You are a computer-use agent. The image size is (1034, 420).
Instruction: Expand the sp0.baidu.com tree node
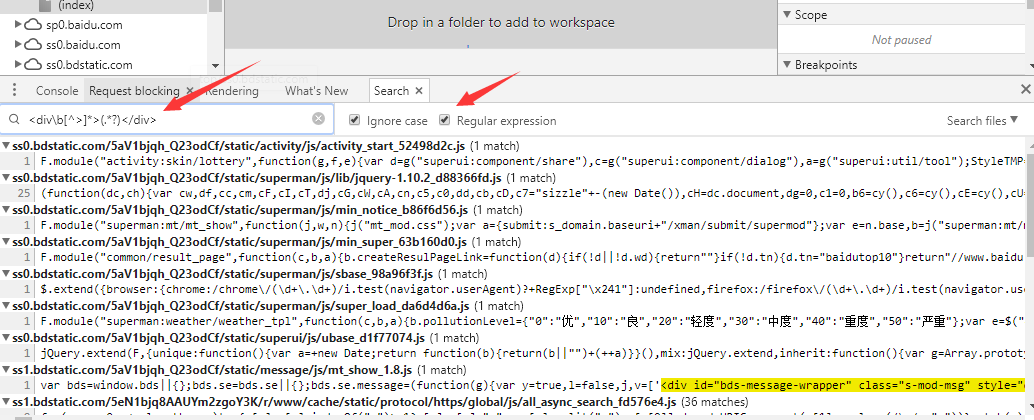18,25
